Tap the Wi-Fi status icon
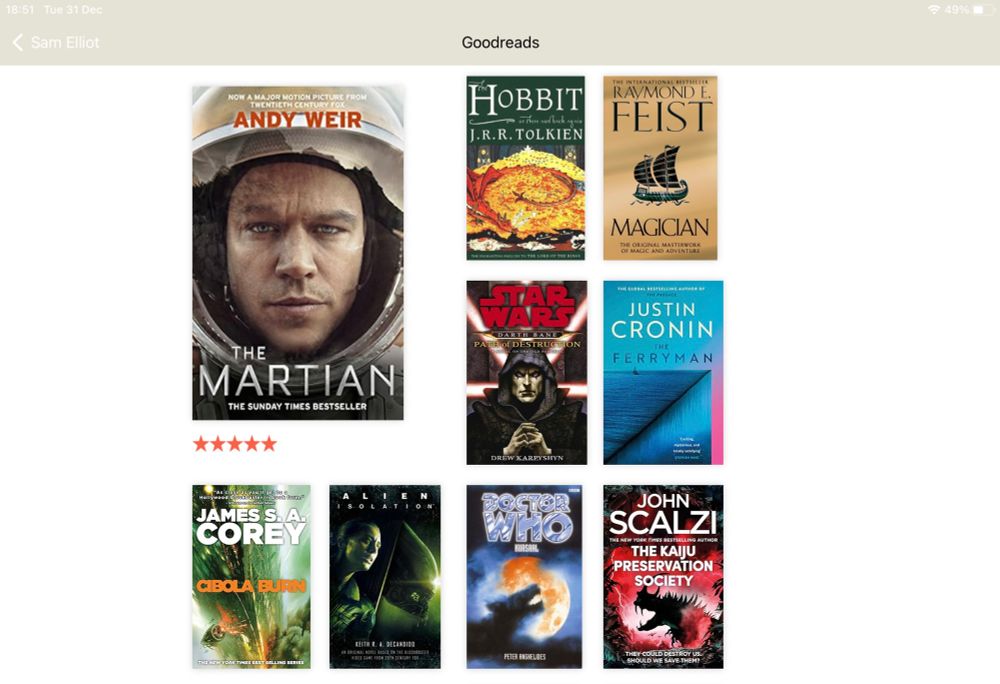 click(x=934, y=10)
